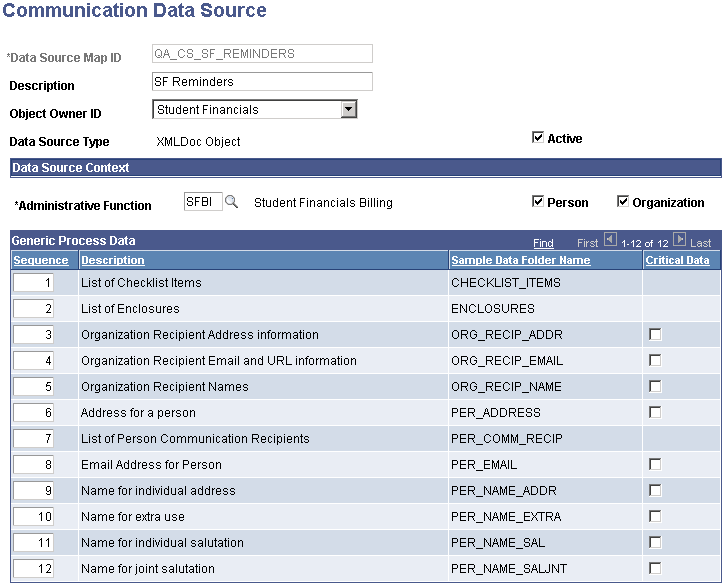Uncheck the Person checkbox

point(538,202)
